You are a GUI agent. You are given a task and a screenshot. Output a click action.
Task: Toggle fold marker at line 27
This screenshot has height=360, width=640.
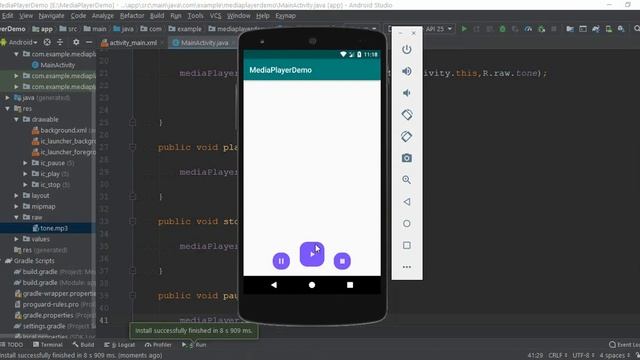coord(132,147)
